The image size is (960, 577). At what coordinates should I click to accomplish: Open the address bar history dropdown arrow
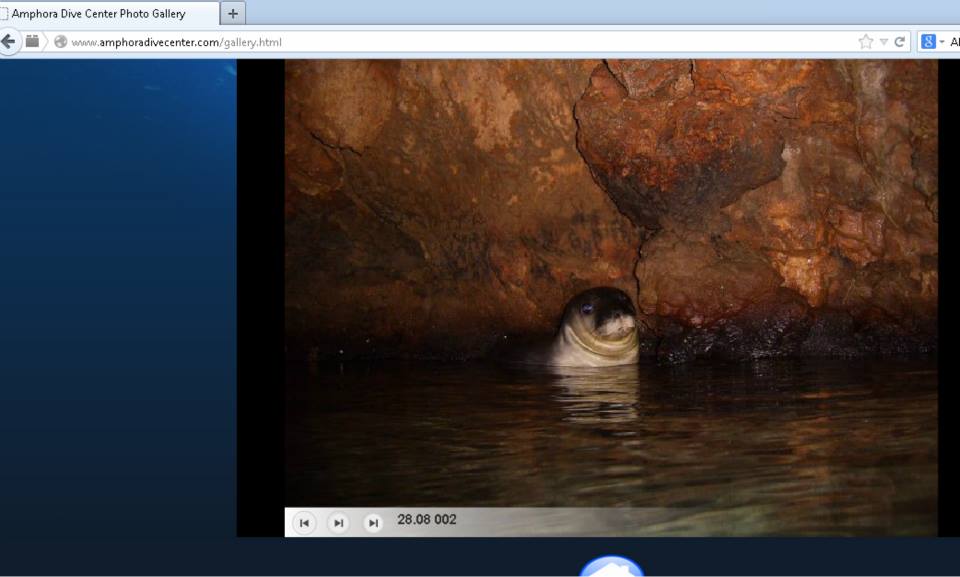pyautogui.click(x=883, y=42)
